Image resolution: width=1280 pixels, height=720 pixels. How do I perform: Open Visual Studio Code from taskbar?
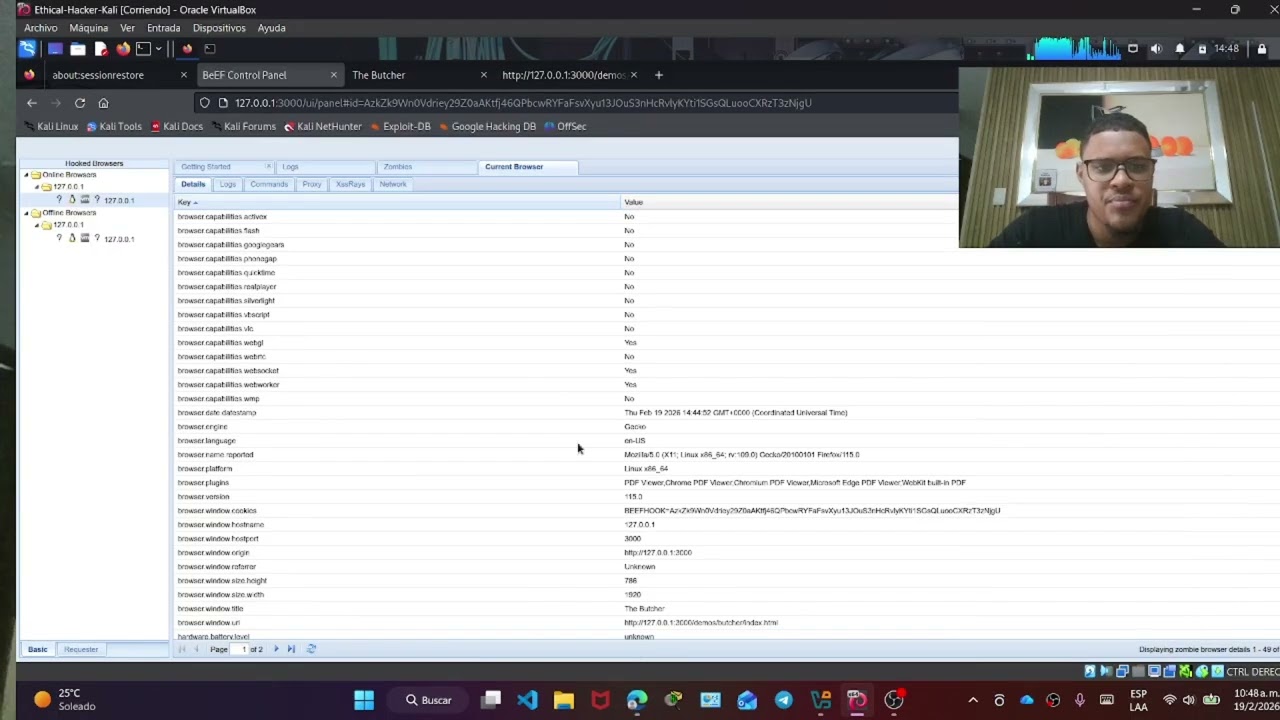point(527,700)
